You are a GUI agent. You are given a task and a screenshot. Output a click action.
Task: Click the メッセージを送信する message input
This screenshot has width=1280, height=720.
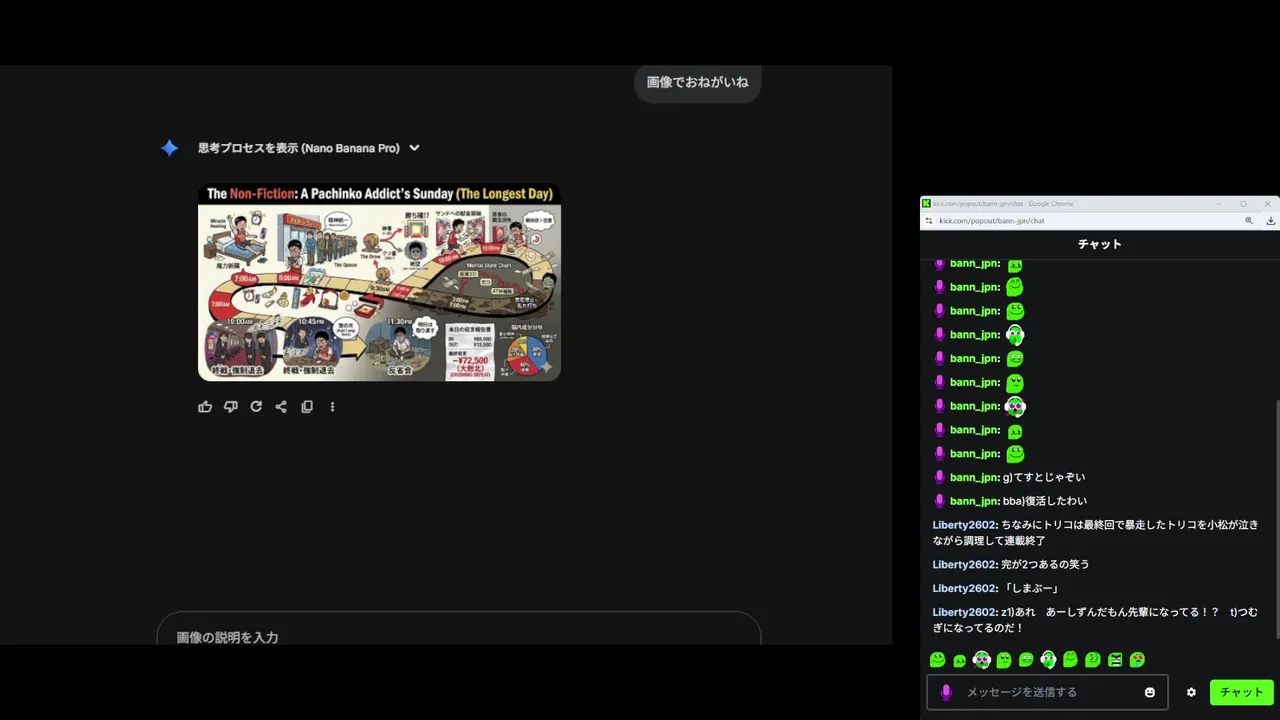click(x=1048, y=692)
